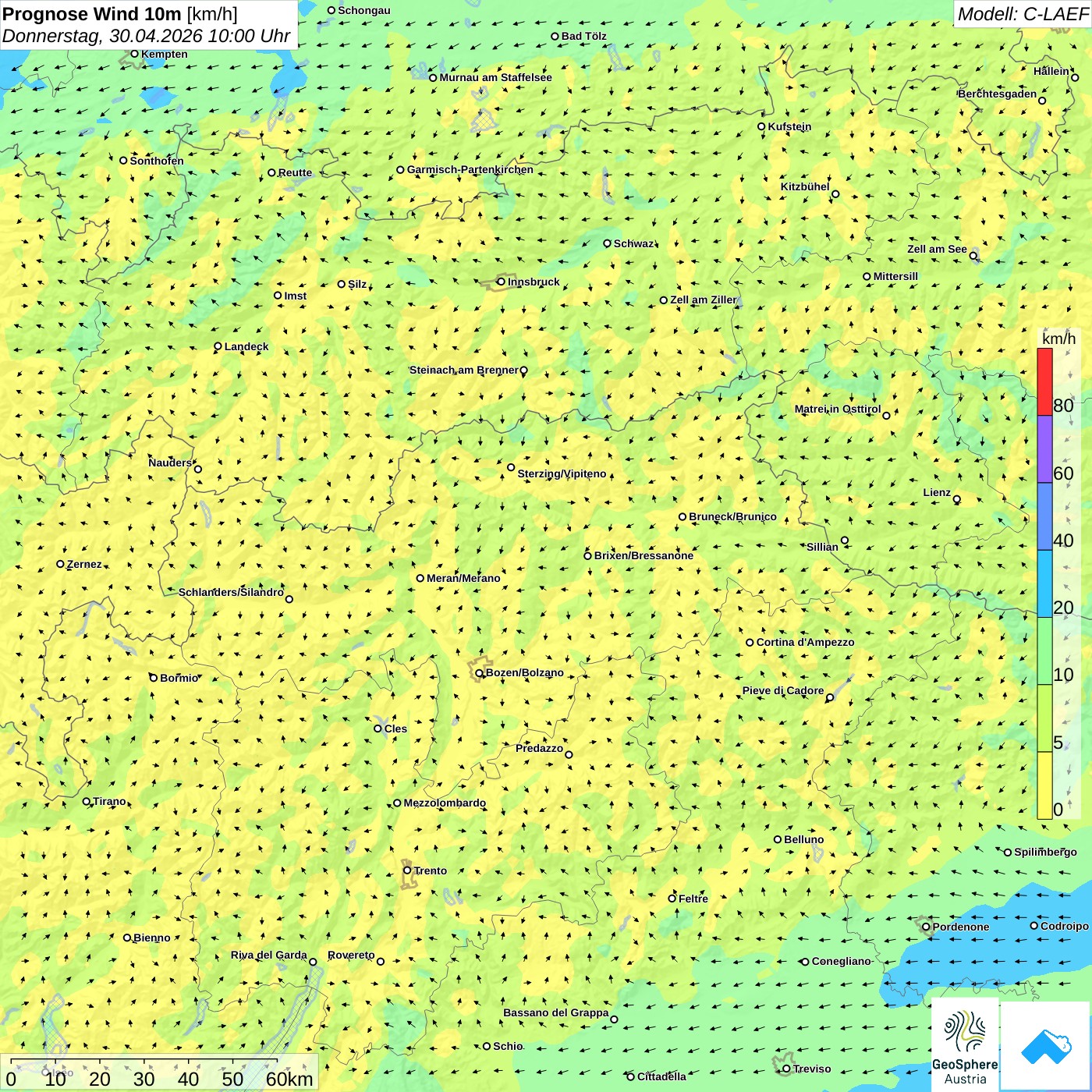Click the 'Spilimbergo' label
Viewport: 1092px width, 1092px height.
pyautogui.click(x=1045, y=852)
